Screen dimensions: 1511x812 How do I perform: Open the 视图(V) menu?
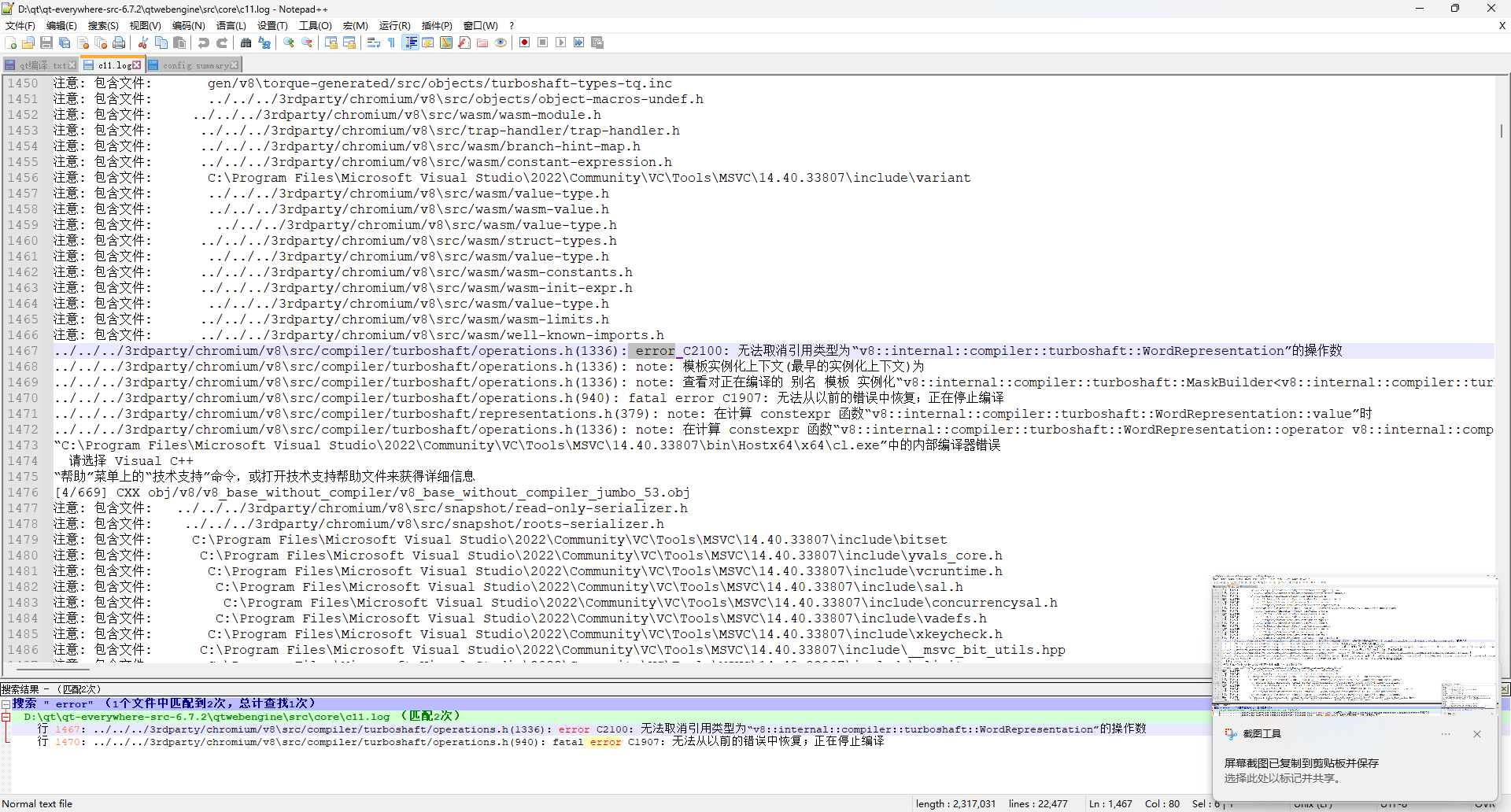click(145, 25)
